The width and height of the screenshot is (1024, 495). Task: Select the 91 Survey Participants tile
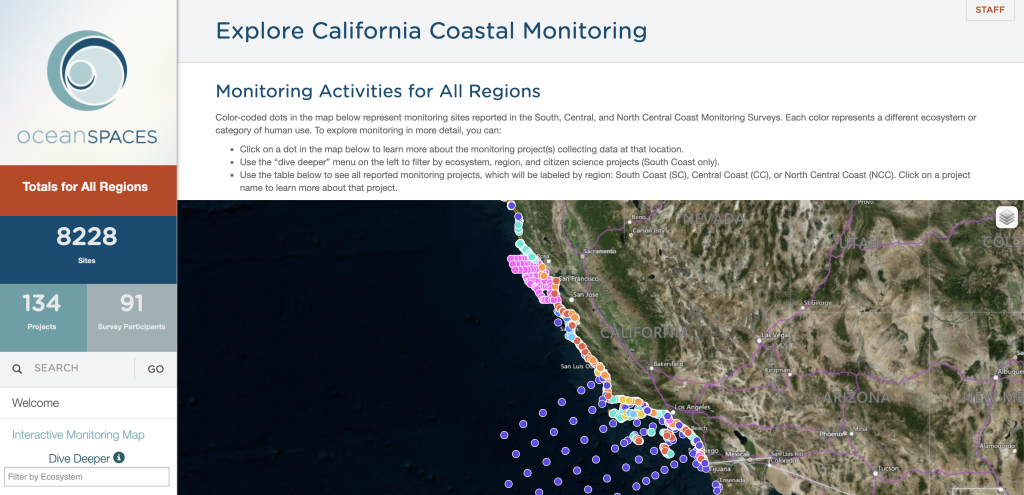(x=132, y=311)
